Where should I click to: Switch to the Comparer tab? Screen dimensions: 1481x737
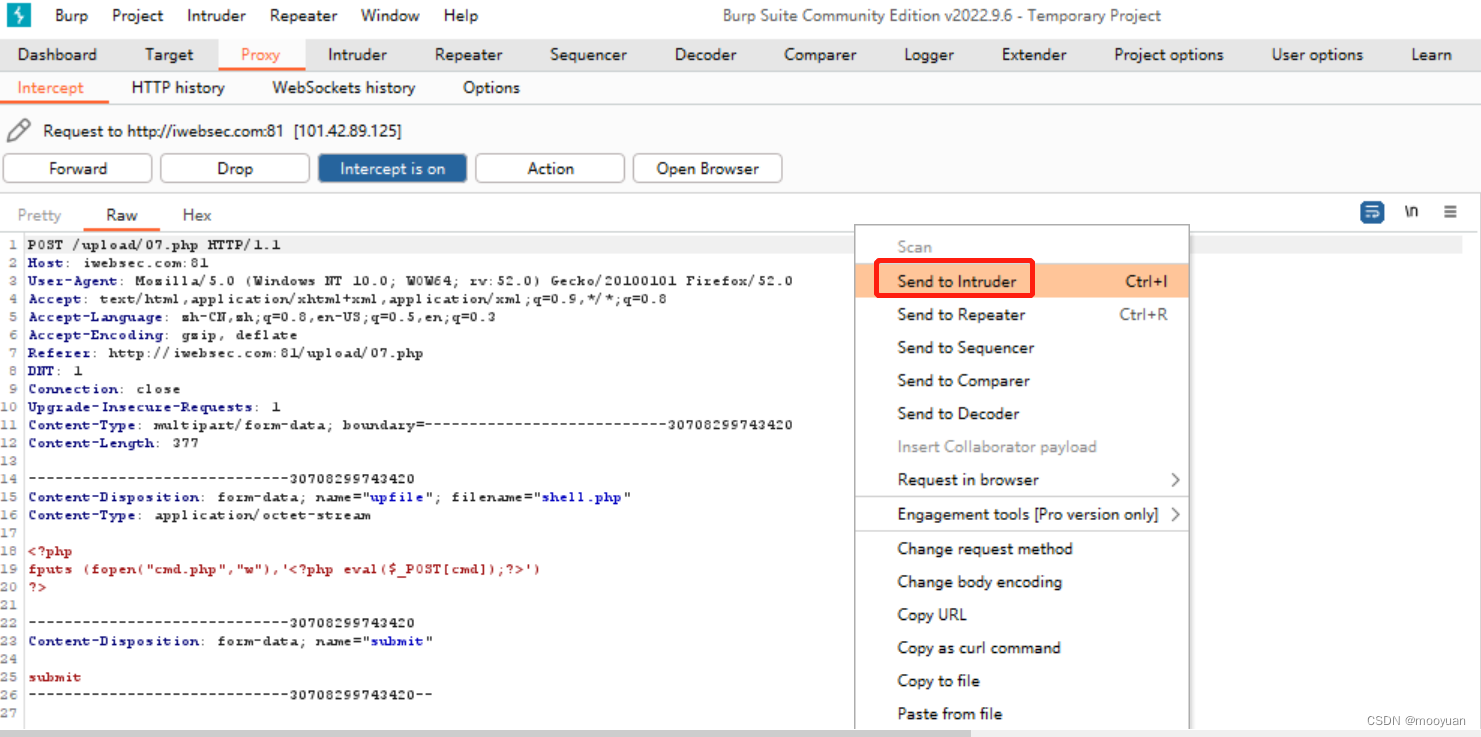click(820, 55)
